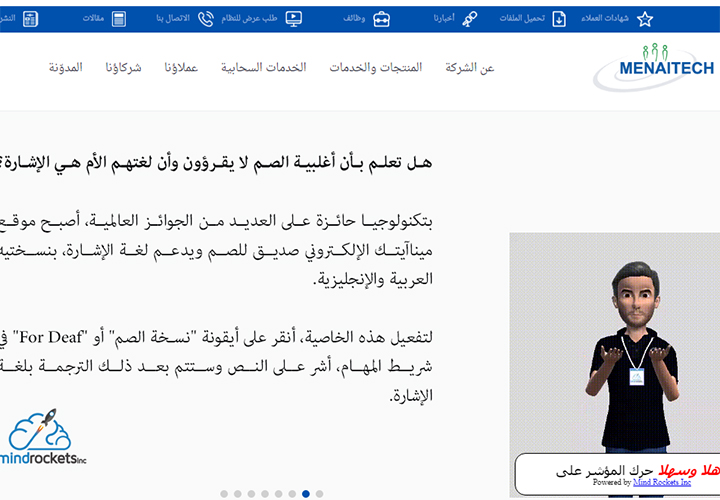Select the last carousel dot on the right
Screen dimensions: 720x500
coord(320,494)
